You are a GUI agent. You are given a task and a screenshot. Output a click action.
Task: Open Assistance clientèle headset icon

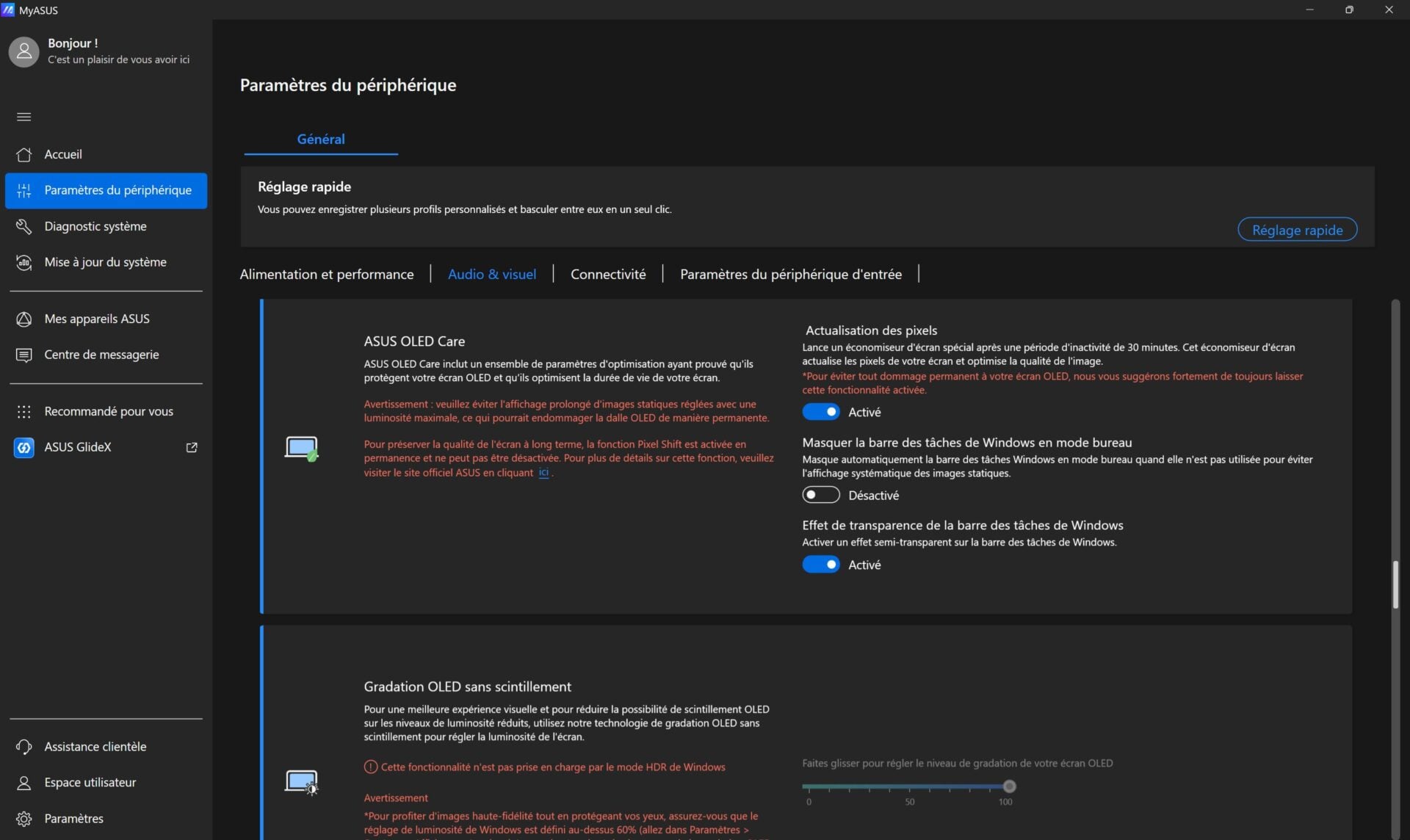[x=23, y=747]
